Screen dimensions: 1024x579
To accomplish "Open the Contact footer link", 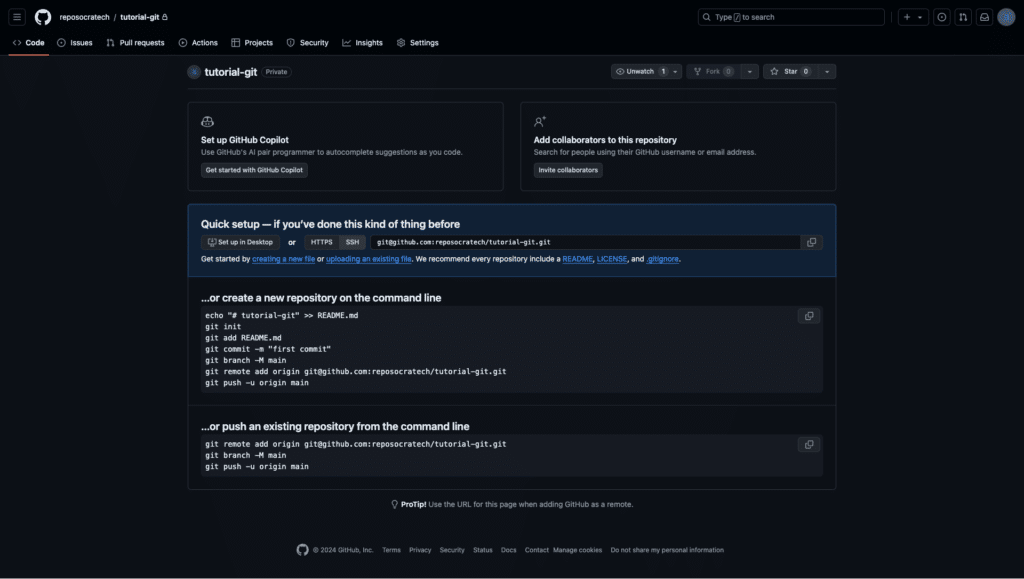I will pos(536,550).
